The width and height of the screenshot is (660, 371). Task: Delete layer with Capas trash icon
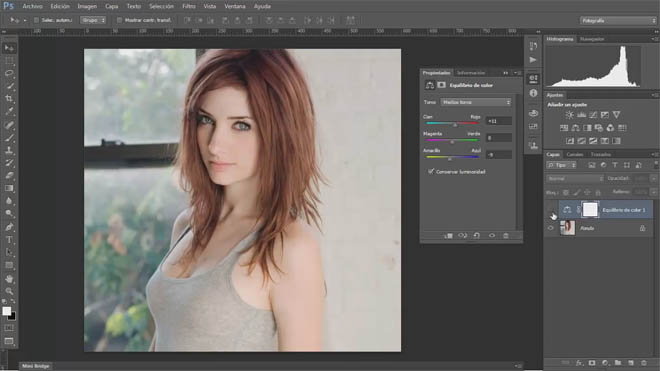click(644, 363)
